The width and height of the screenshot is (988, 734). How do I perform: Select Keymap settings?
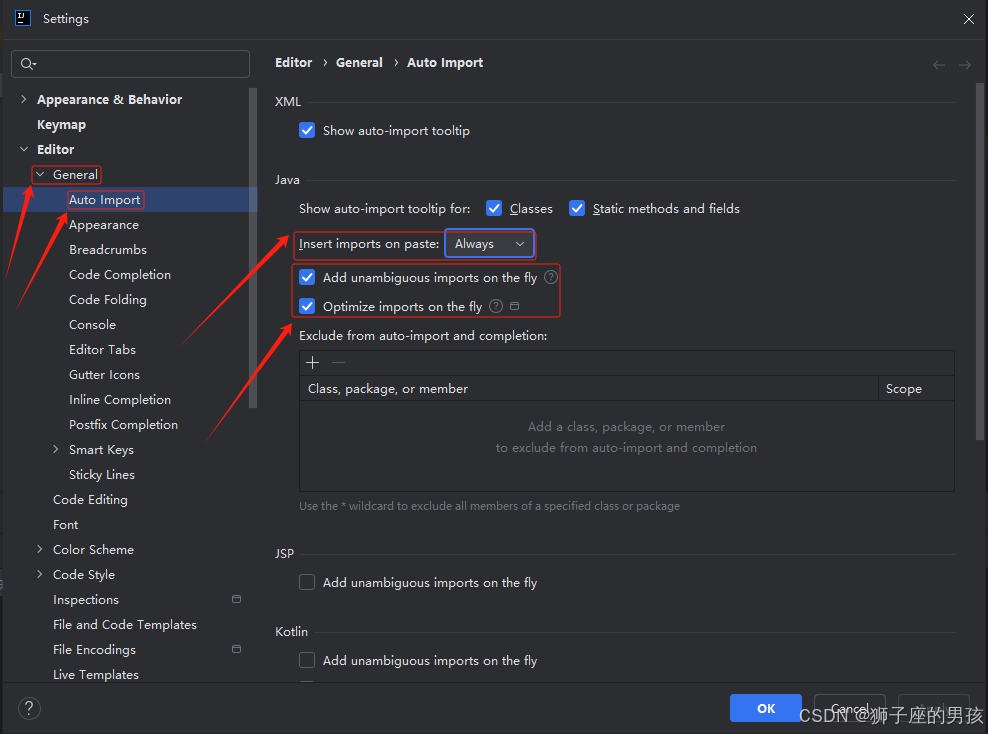coord(61,124)
